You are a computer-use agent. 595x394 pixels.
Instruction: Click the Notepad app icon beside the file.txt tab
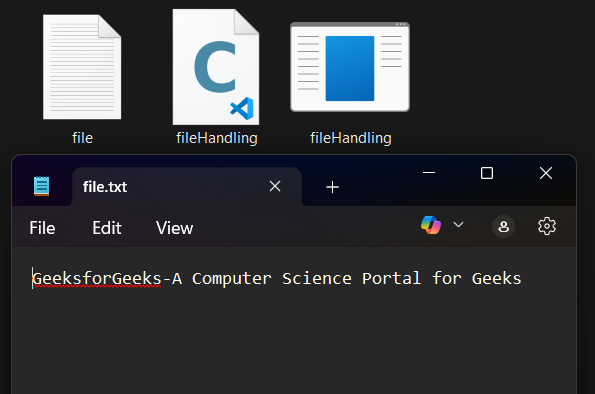click(x=41, y=186)
